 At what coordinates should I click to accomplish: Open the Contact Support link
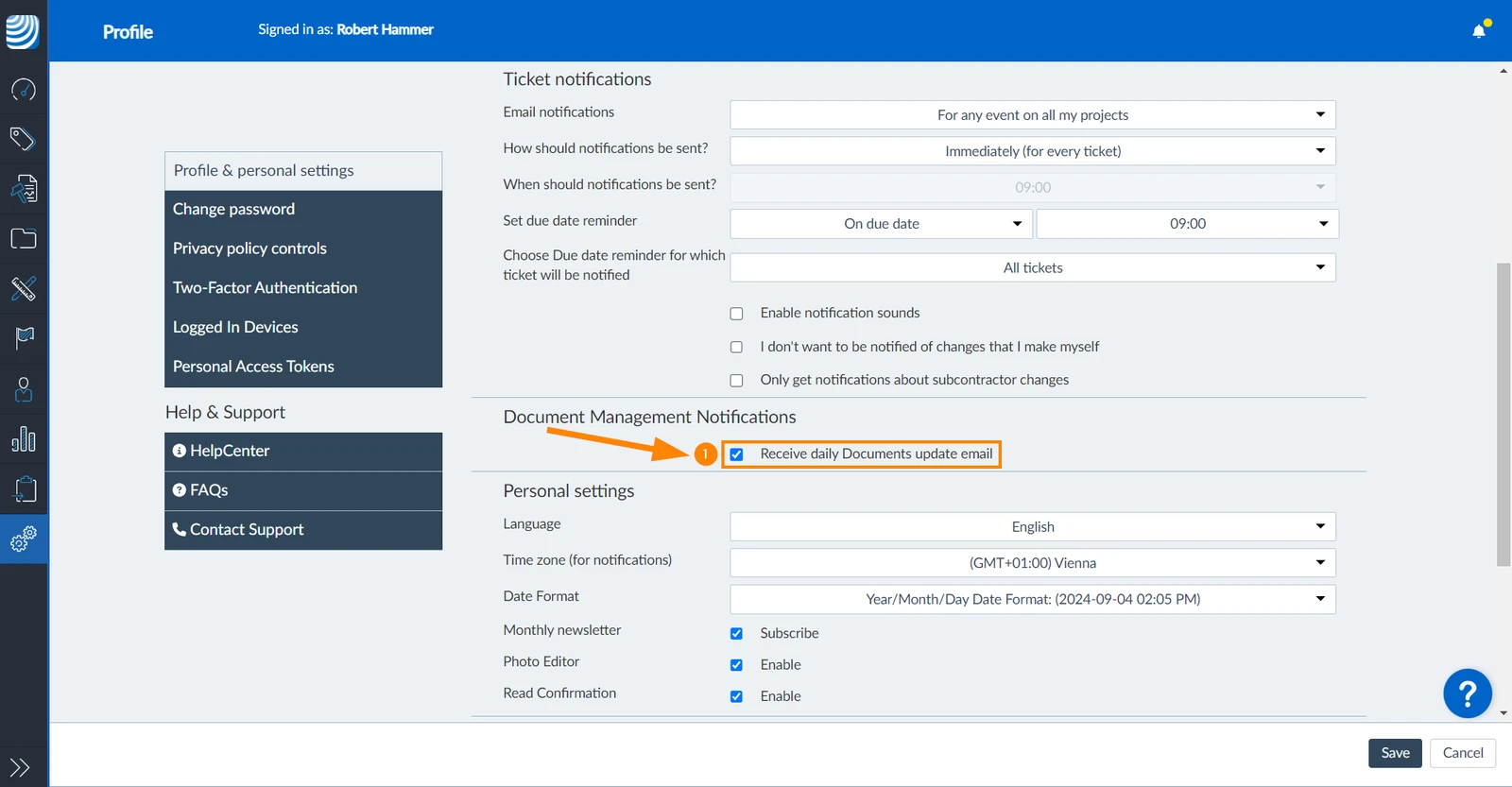[303, 530]
